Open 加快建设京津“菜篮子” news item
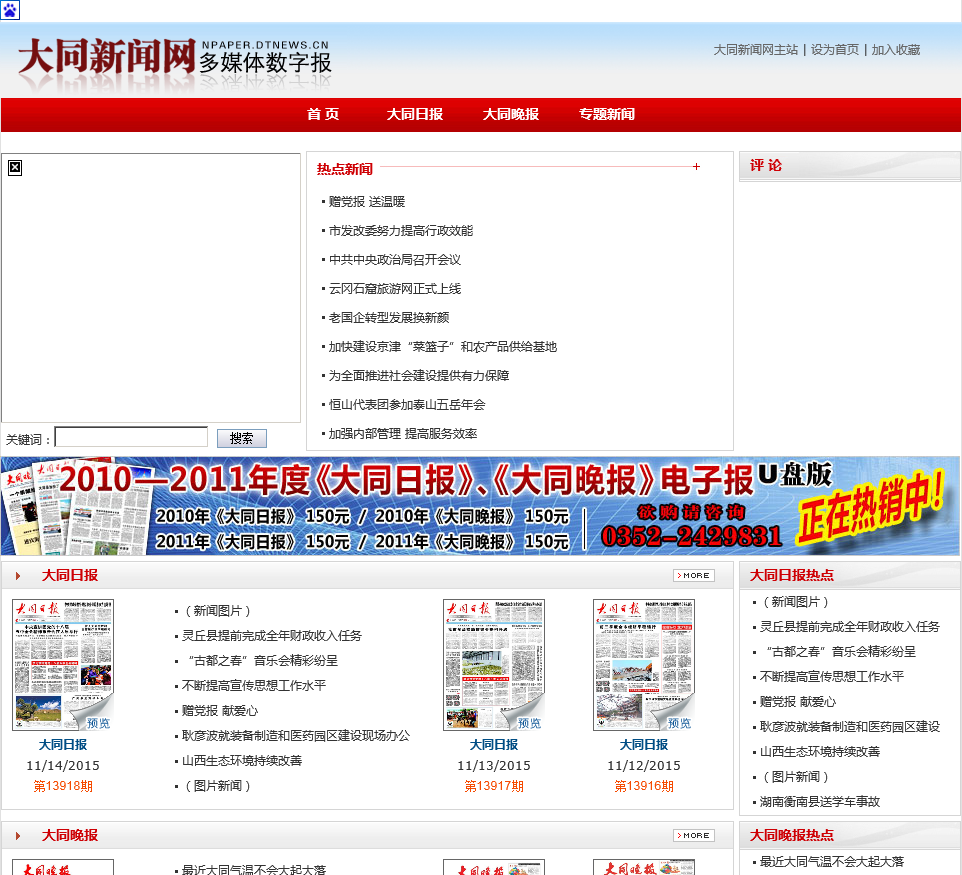Viewport: 962px width, 875px height. (442, 347)
